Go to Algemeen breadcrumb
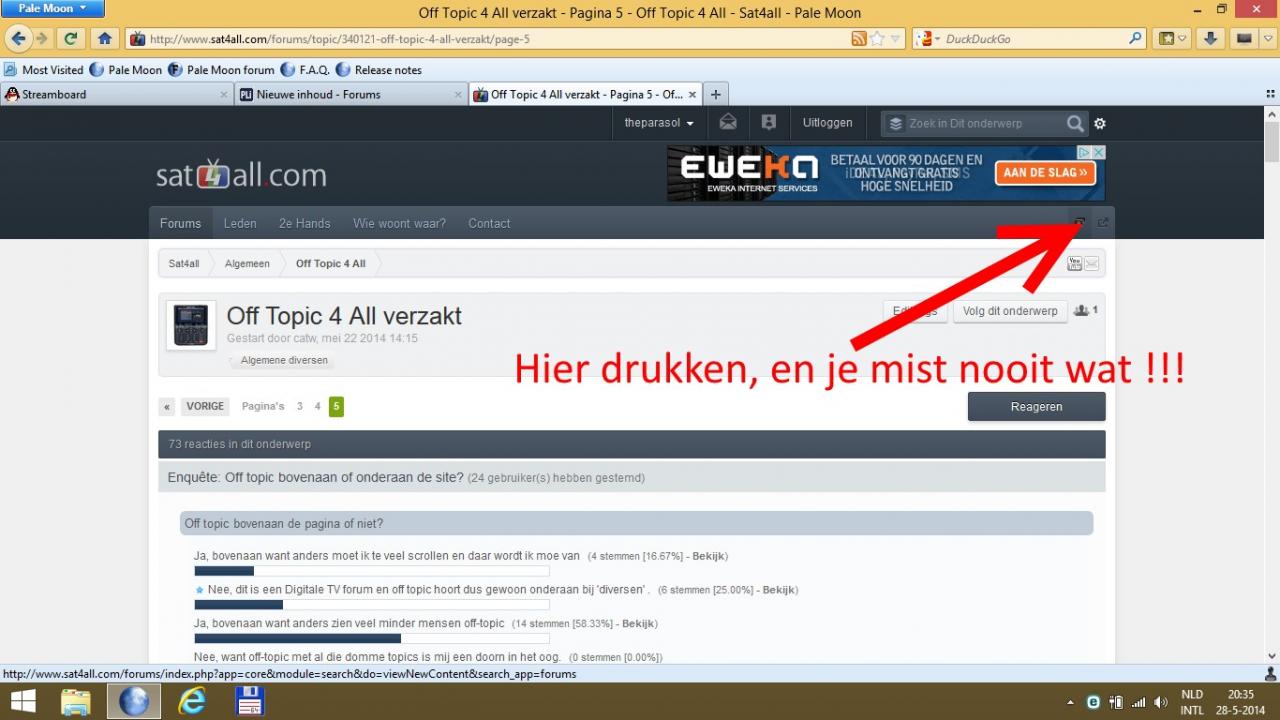 point(247,264)
